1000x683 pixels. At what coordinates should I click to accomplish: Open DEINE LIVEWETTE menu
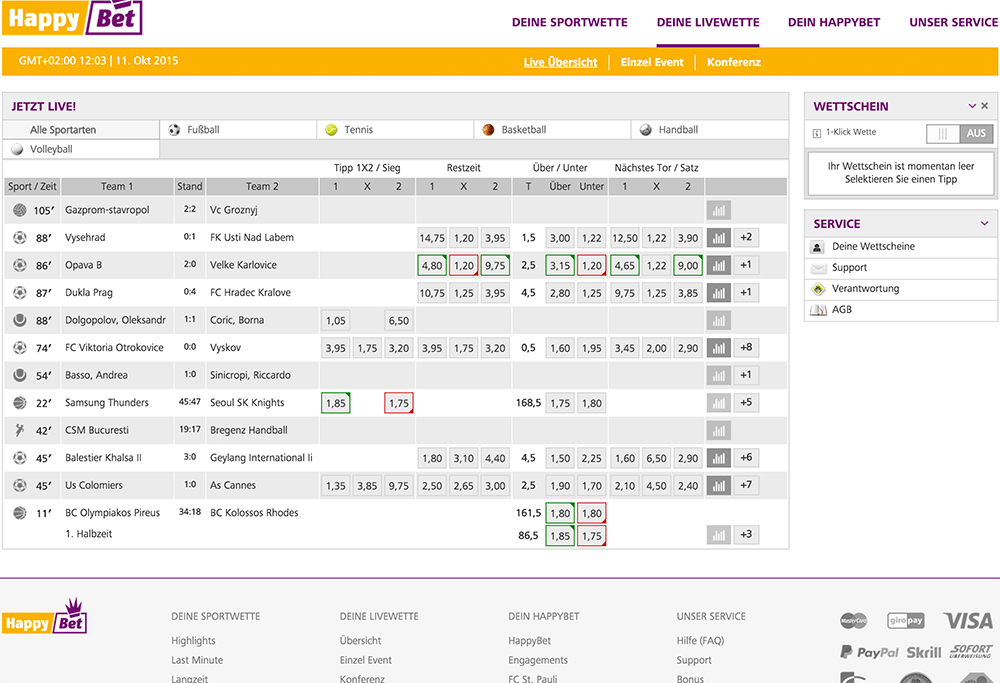[x=708, y=22]
